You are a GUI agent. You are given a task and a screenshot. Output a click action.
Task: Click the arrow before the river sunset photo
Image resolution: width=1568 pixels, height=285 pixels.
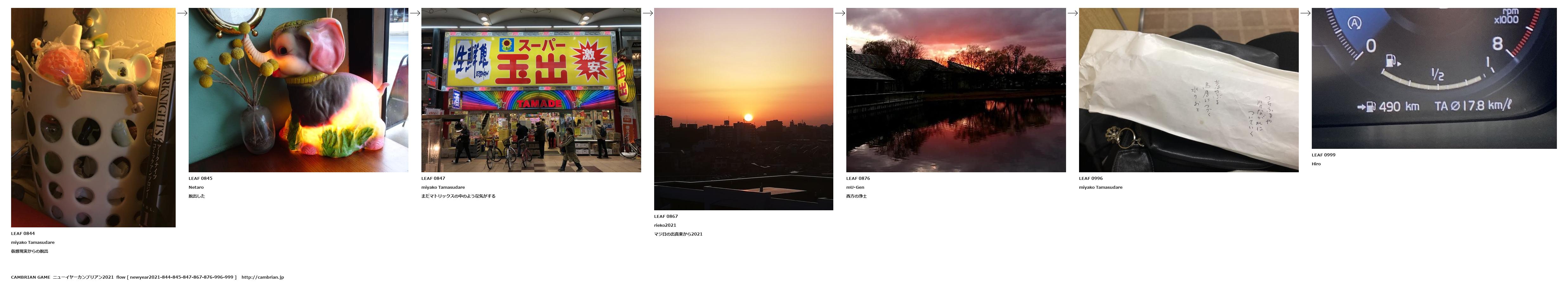[x=839, y=13]
